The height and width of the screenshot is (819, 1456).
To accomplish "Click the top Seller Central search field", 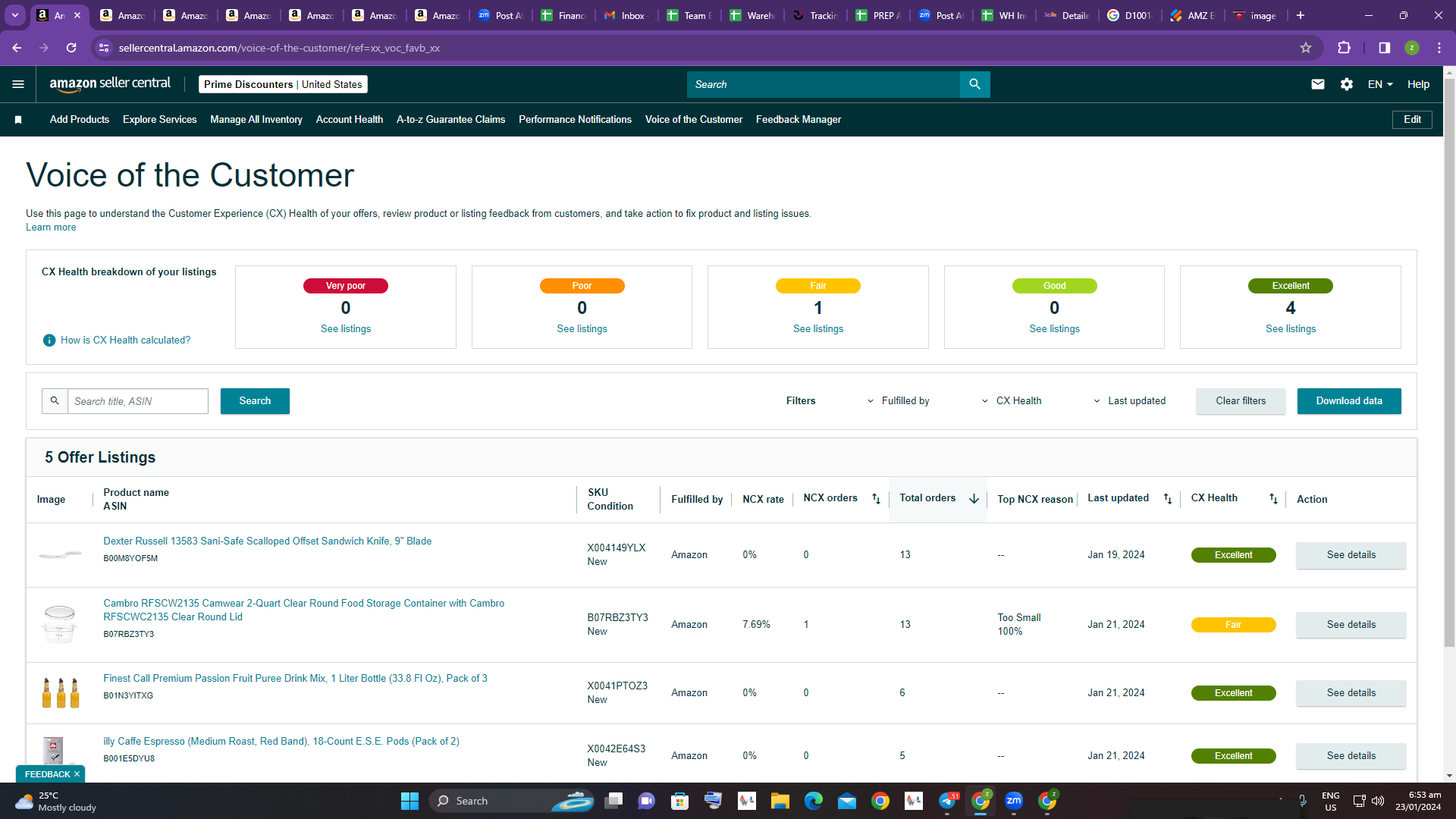I will [824, 84].
